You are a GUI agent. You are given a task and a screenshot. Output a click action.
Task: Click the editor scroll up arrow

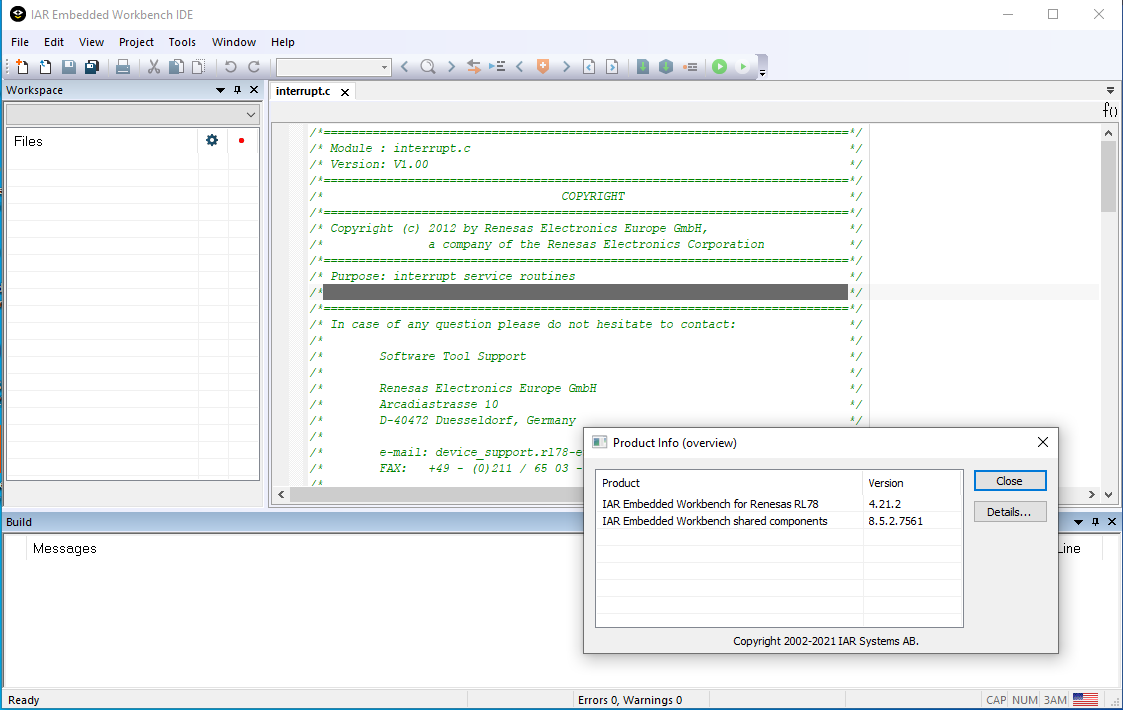(x=1108, y=133)
